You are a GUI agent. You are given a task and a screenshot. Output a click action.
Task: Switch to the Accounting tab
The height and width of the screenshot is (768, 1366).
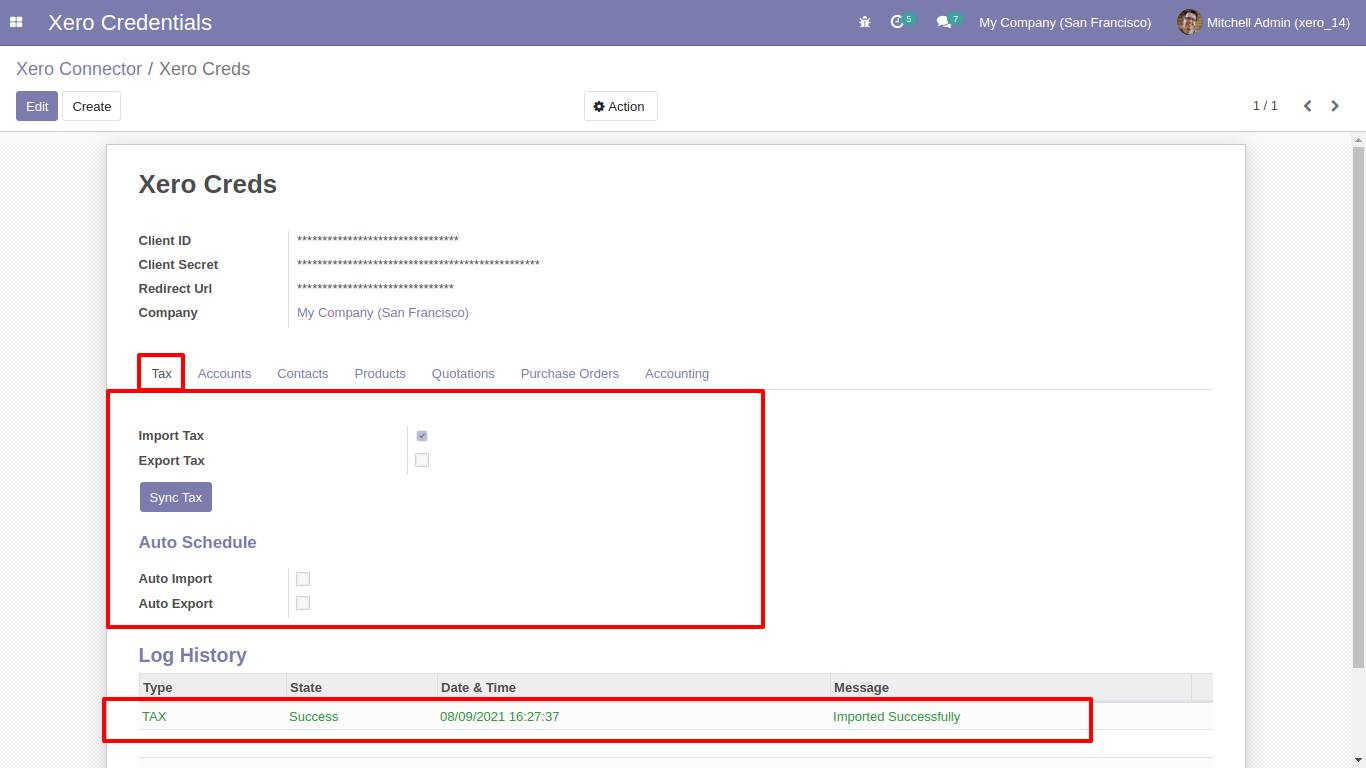pos(677,373)
